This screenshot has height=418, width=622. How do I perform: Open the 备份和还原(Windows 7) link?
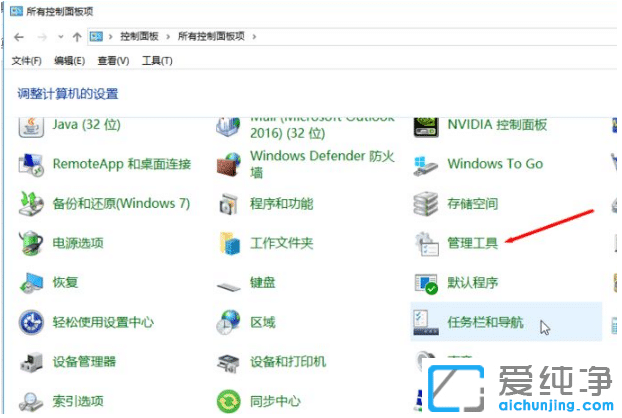121,204
